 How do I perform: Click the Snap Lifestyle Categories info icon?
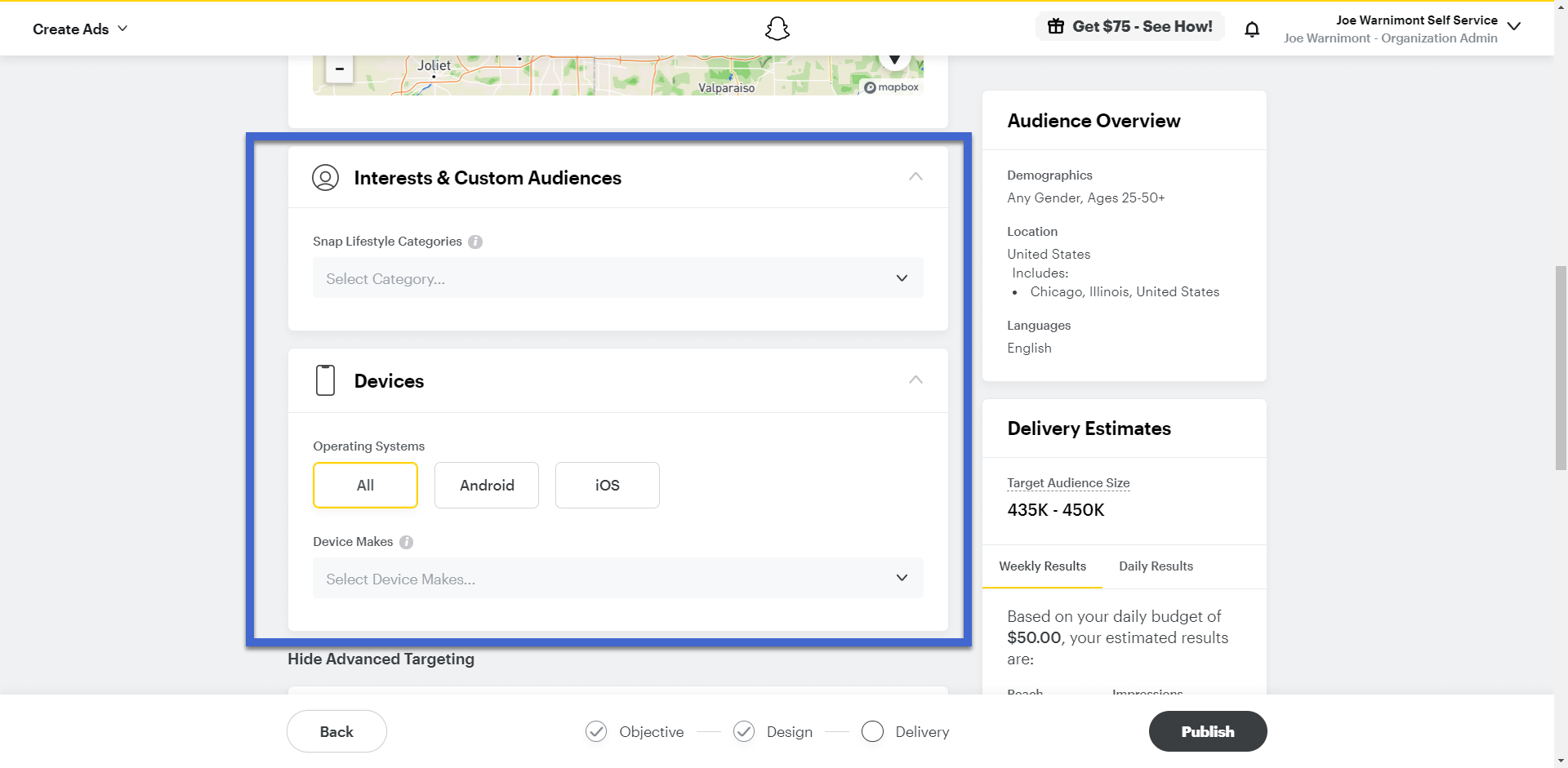tap(475, 242)
